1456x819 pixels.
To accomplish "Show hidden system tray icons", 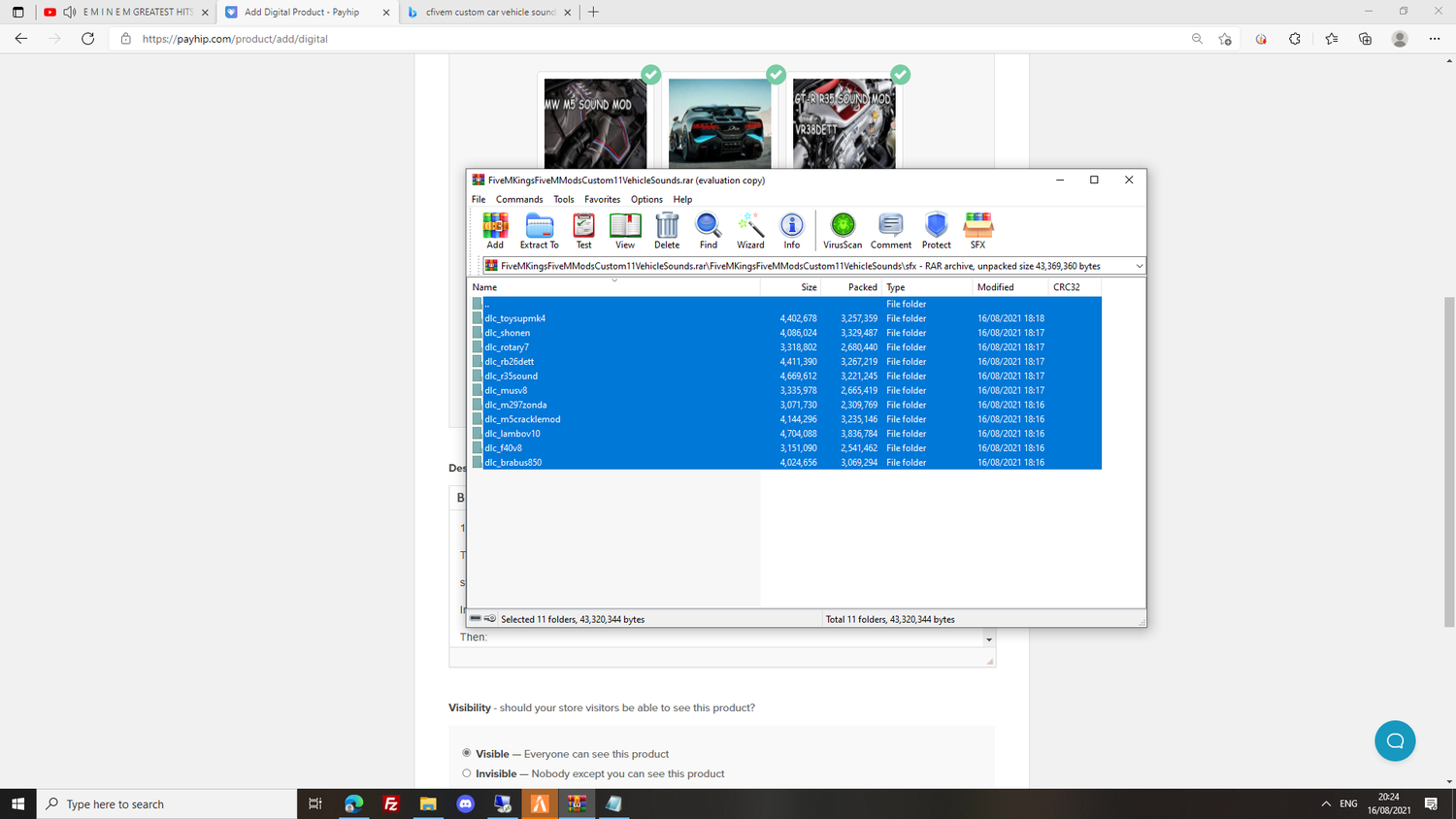I will pyautogui.click(x=1326, y=803).
